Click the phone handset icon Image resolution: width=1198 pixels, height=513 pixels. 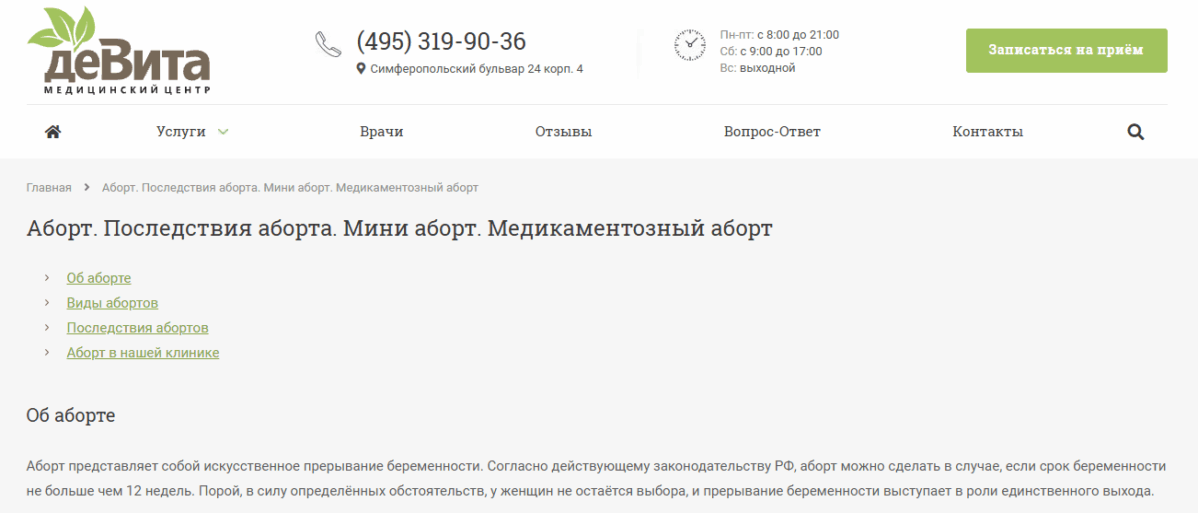[328, 44]
